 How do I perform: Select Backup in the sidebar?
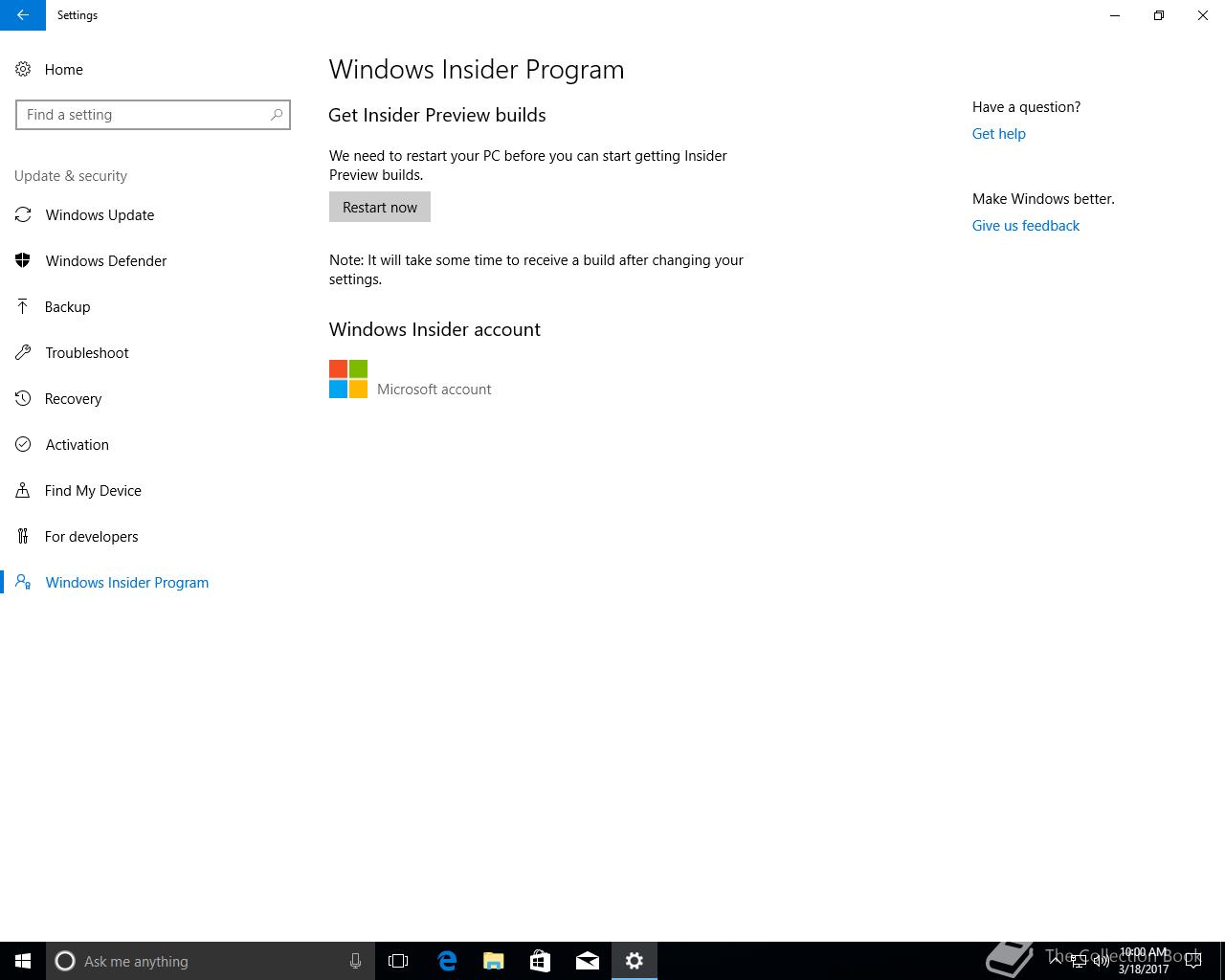(x=67, y=306)
